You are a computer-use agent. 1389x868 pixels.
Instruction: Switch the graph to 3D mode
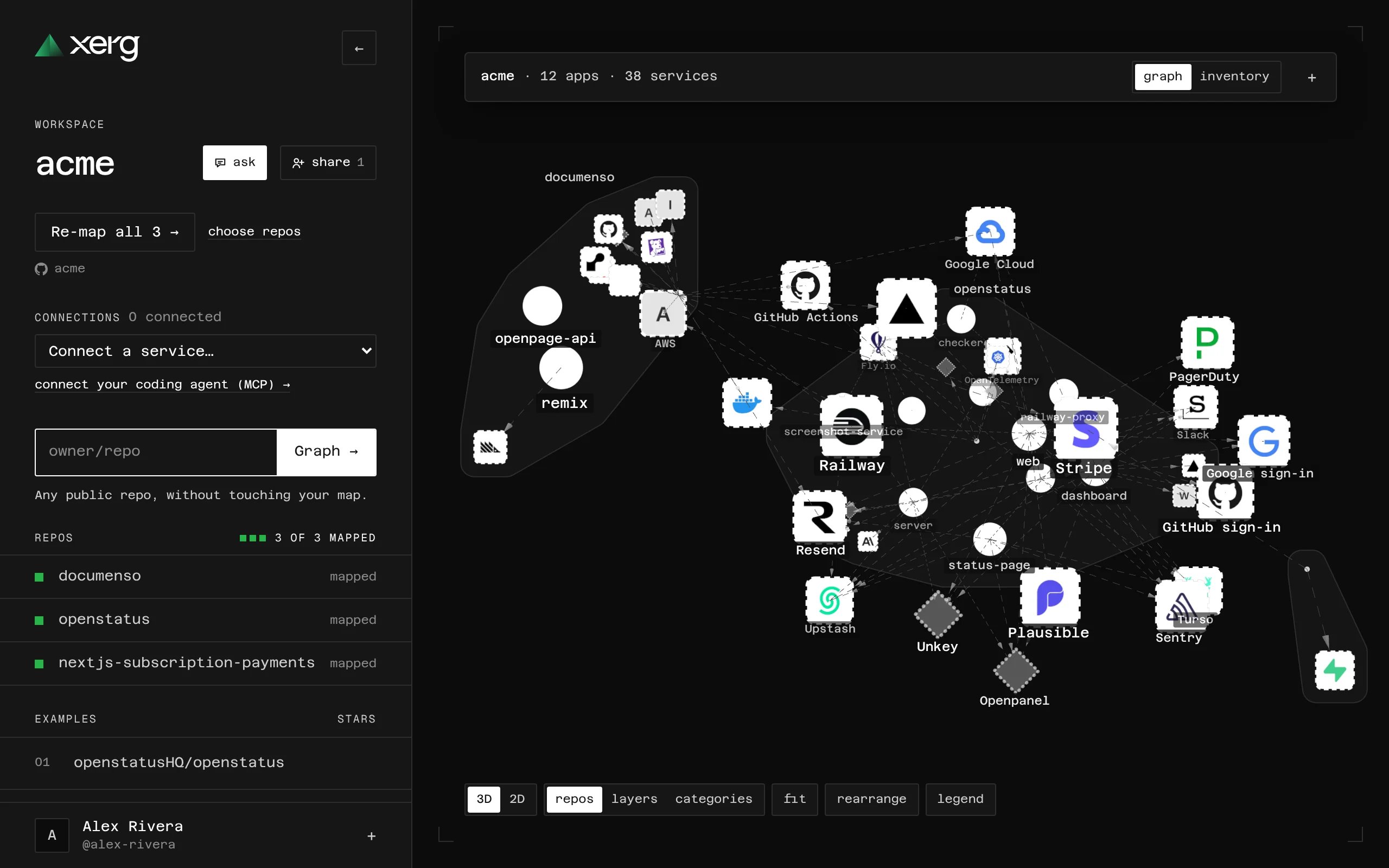pos(484,799)
